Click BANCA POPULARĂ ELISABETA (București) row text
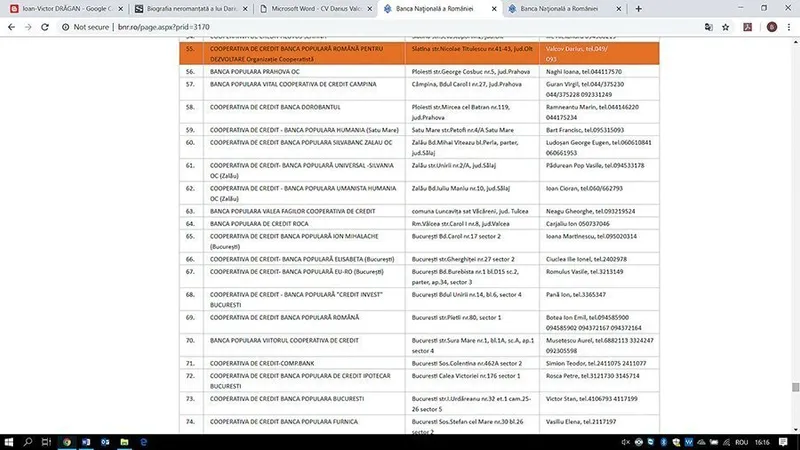The width and height of the screenshot is (800, 450). tap(302, 259)
